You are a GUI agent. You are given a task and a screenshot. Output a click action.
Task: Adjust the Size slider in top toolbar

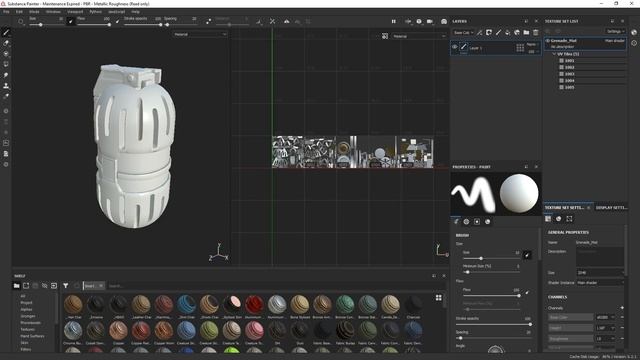tap(46, 24)
